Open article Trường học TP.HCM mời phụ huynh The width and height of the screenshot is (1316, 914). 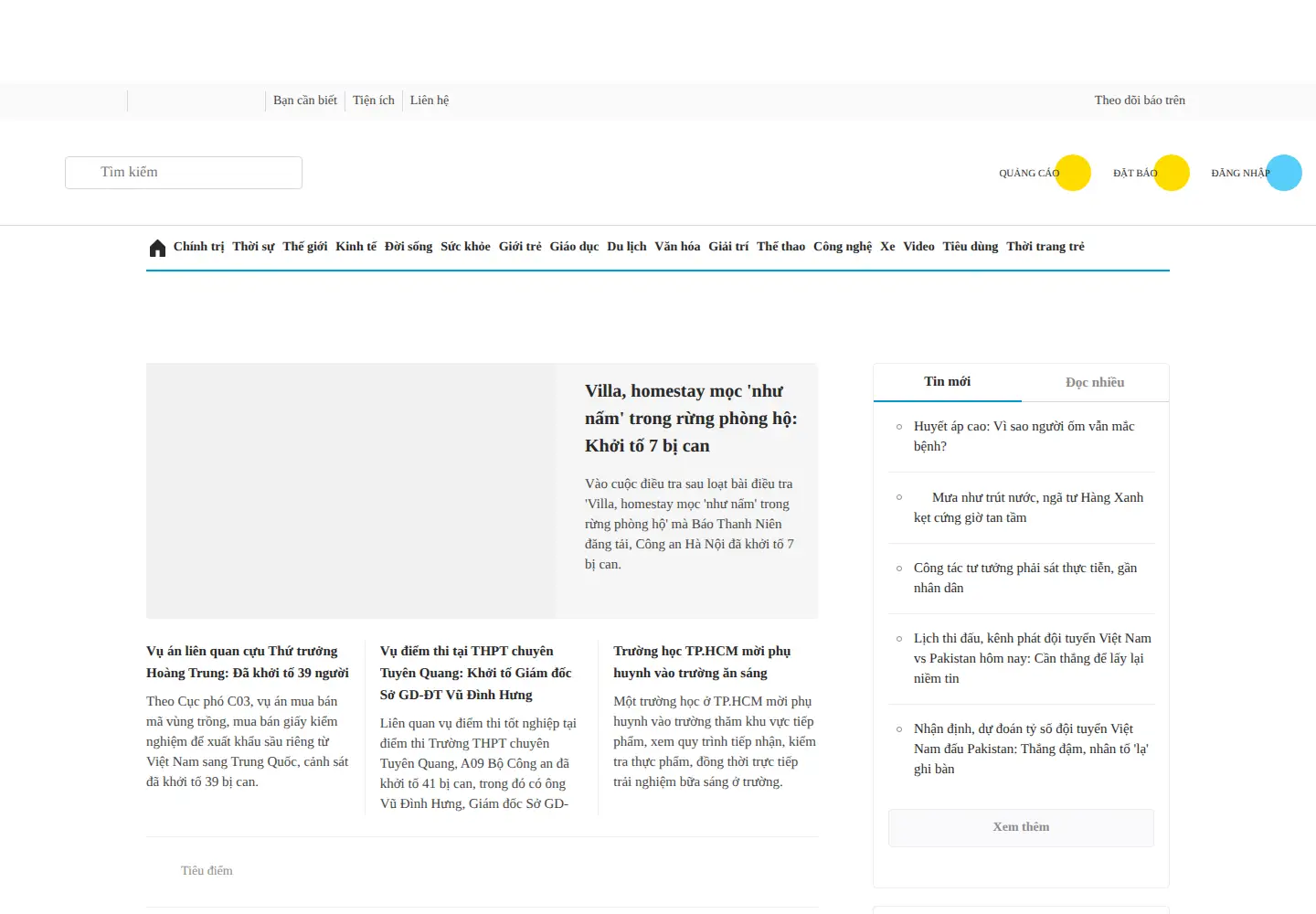coord(702,662)
